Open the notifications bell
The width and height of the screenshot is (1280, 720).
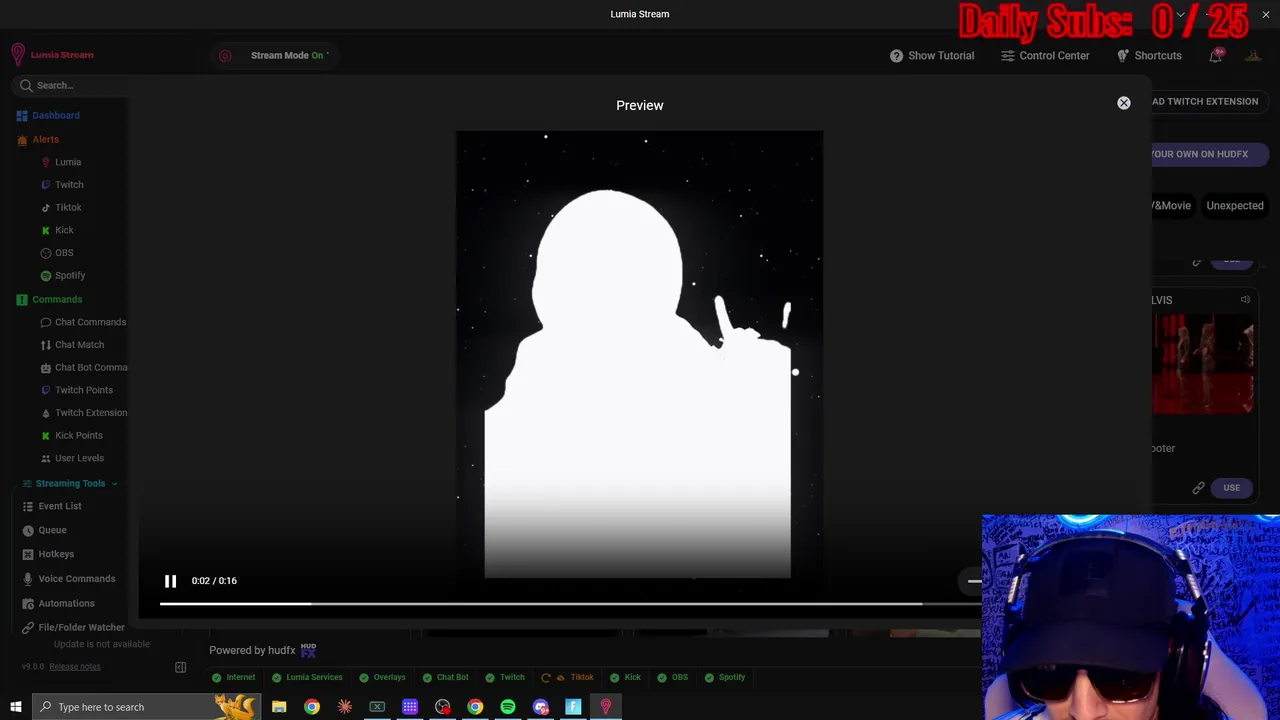(x=1215, y=56)
